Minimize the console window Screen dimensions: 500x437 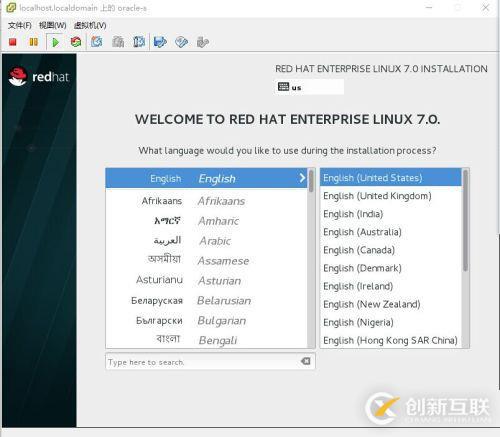tap(429, 7)
